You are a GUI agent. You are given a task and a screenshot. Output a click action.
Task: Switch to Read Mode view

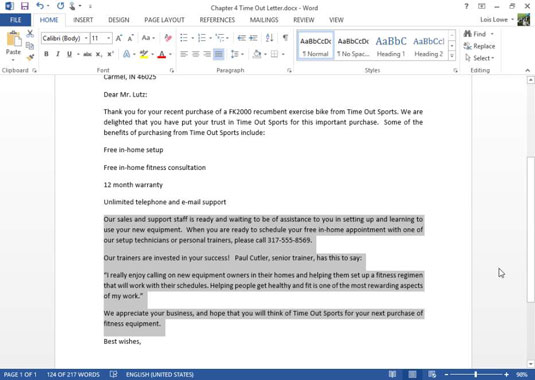[x=393, y=375]
